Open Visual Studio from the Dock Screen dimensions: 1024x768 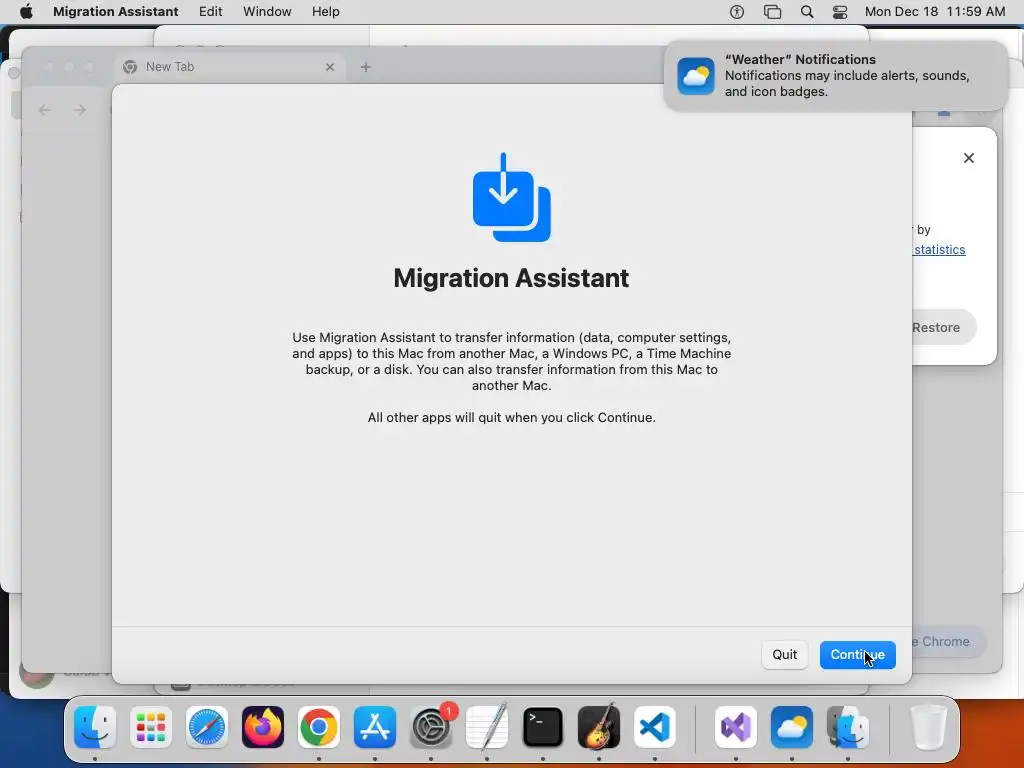[x=736, y=727]
